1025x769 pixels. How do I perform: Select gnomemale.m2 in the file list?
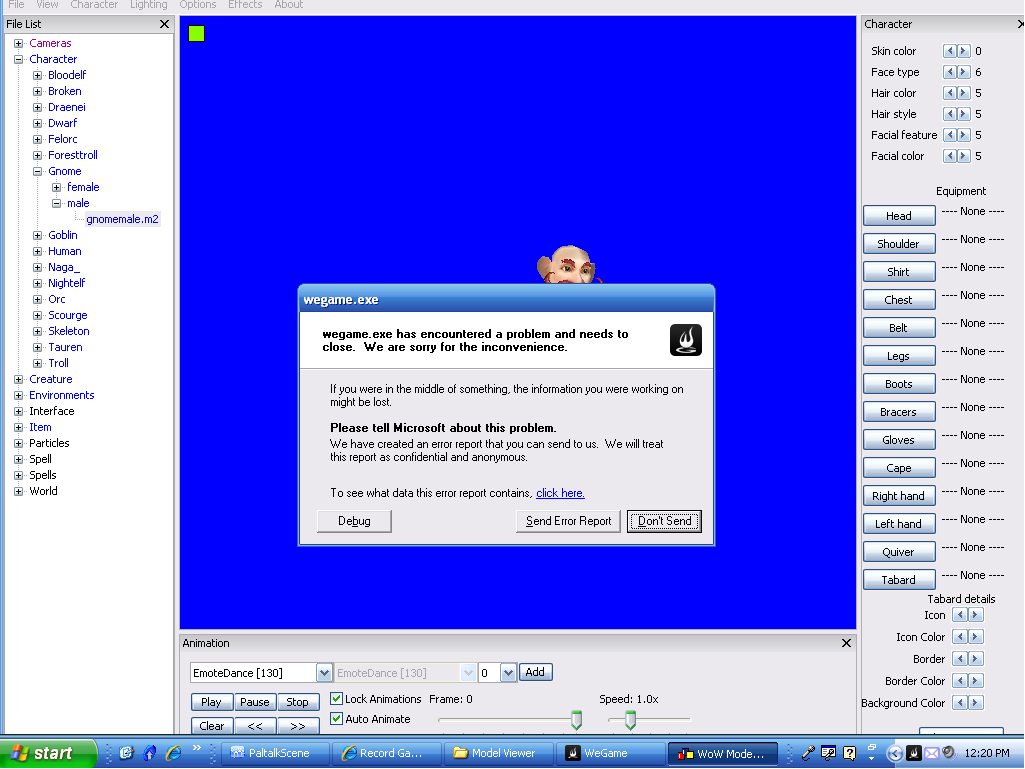[x=122, y=219]
